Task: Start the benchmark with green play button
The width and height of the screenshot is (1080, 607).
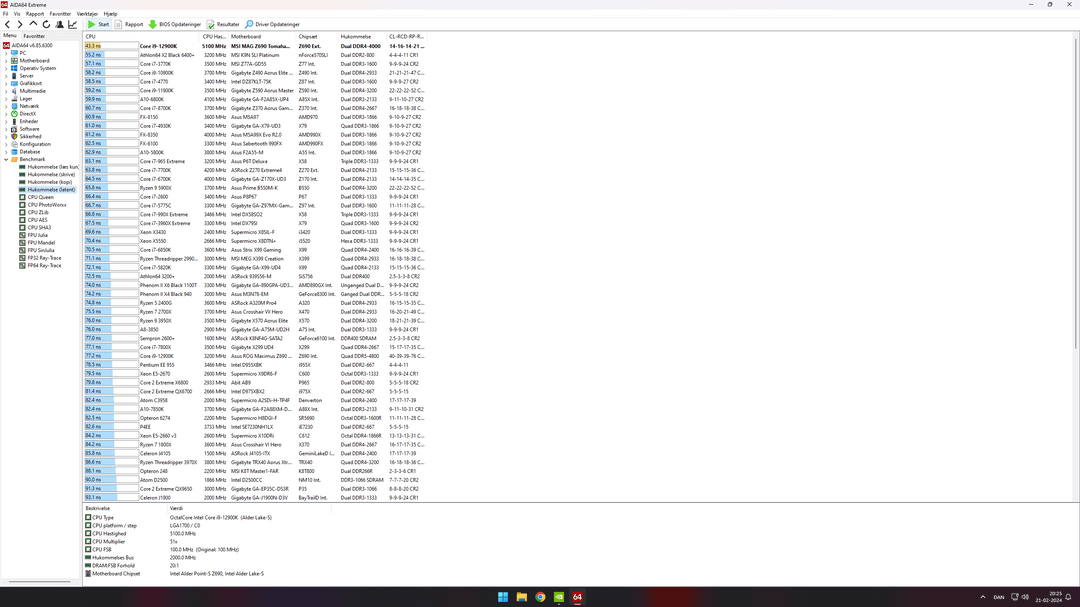Action: (98, 24)
